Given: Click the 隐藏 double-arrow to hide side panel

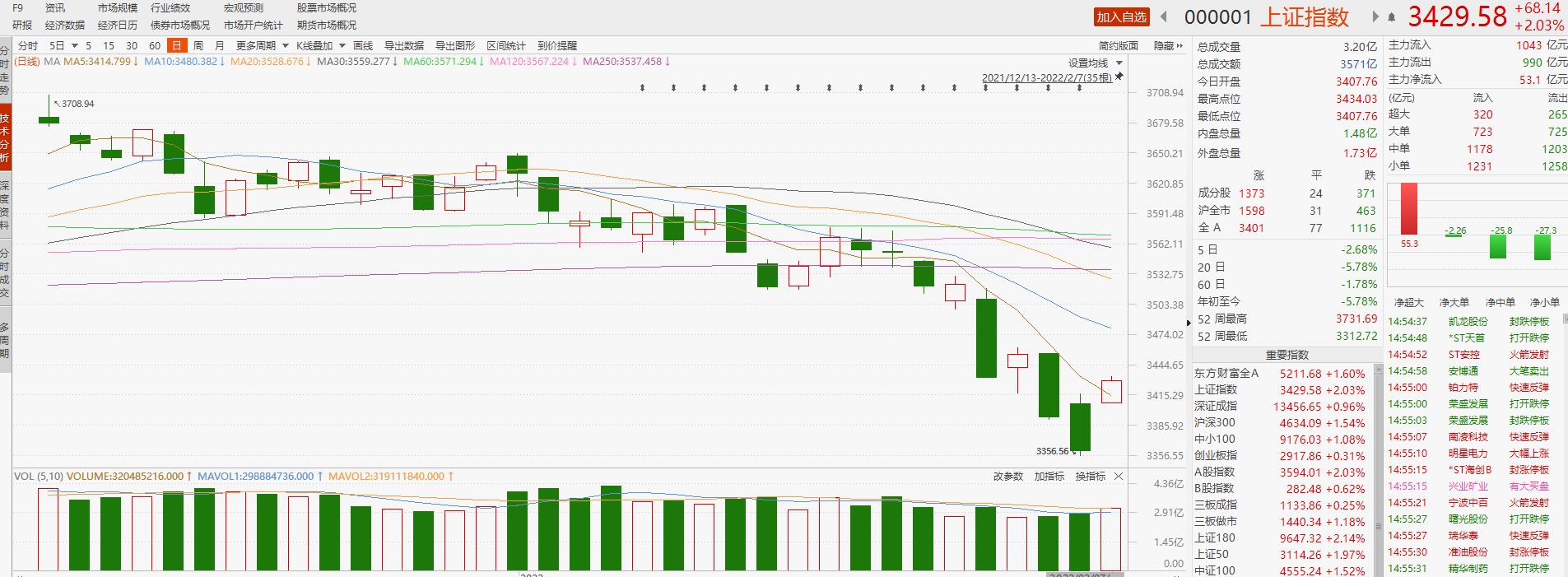Looking at the screenshot, I should tap(1169, 46).
